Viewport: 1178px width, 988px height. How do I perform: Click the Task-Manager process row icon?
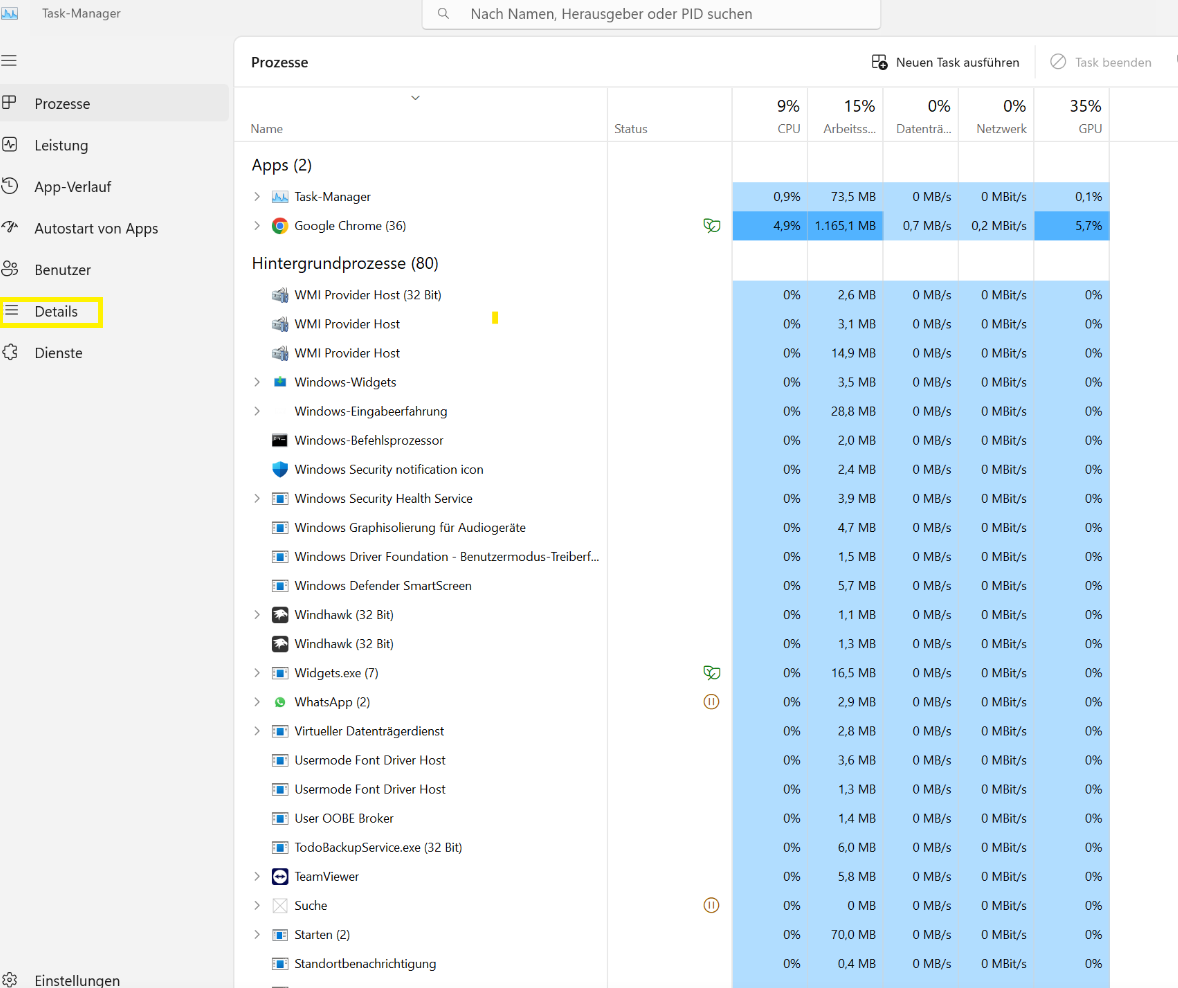[279, 197]
